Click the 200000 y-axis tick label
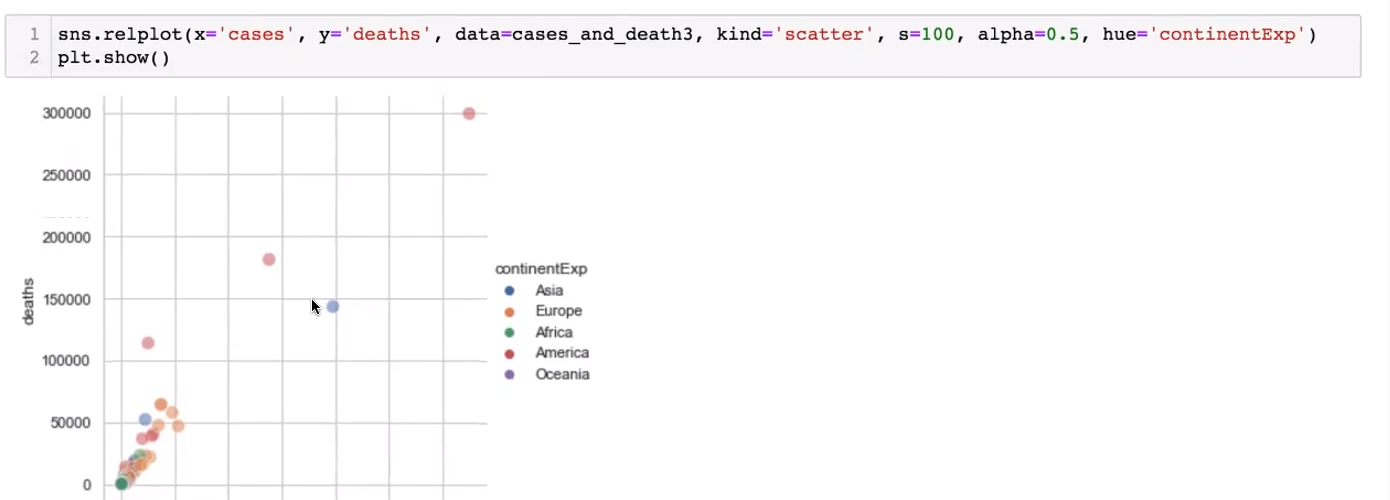 [67, 237]
